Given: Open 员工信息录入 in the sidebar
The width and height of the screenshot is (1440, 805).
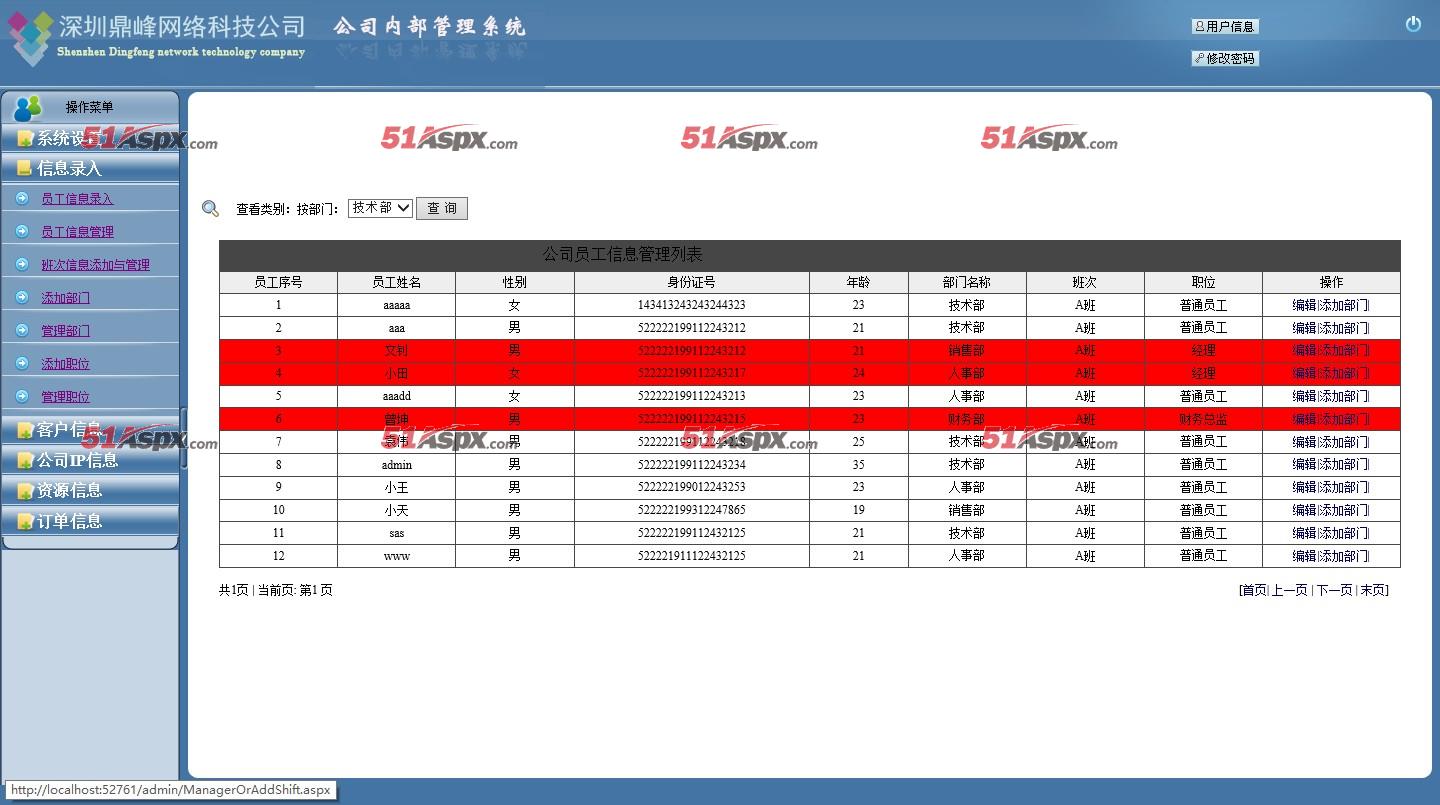Looking at the screenshot, I should tap(77, 199).
